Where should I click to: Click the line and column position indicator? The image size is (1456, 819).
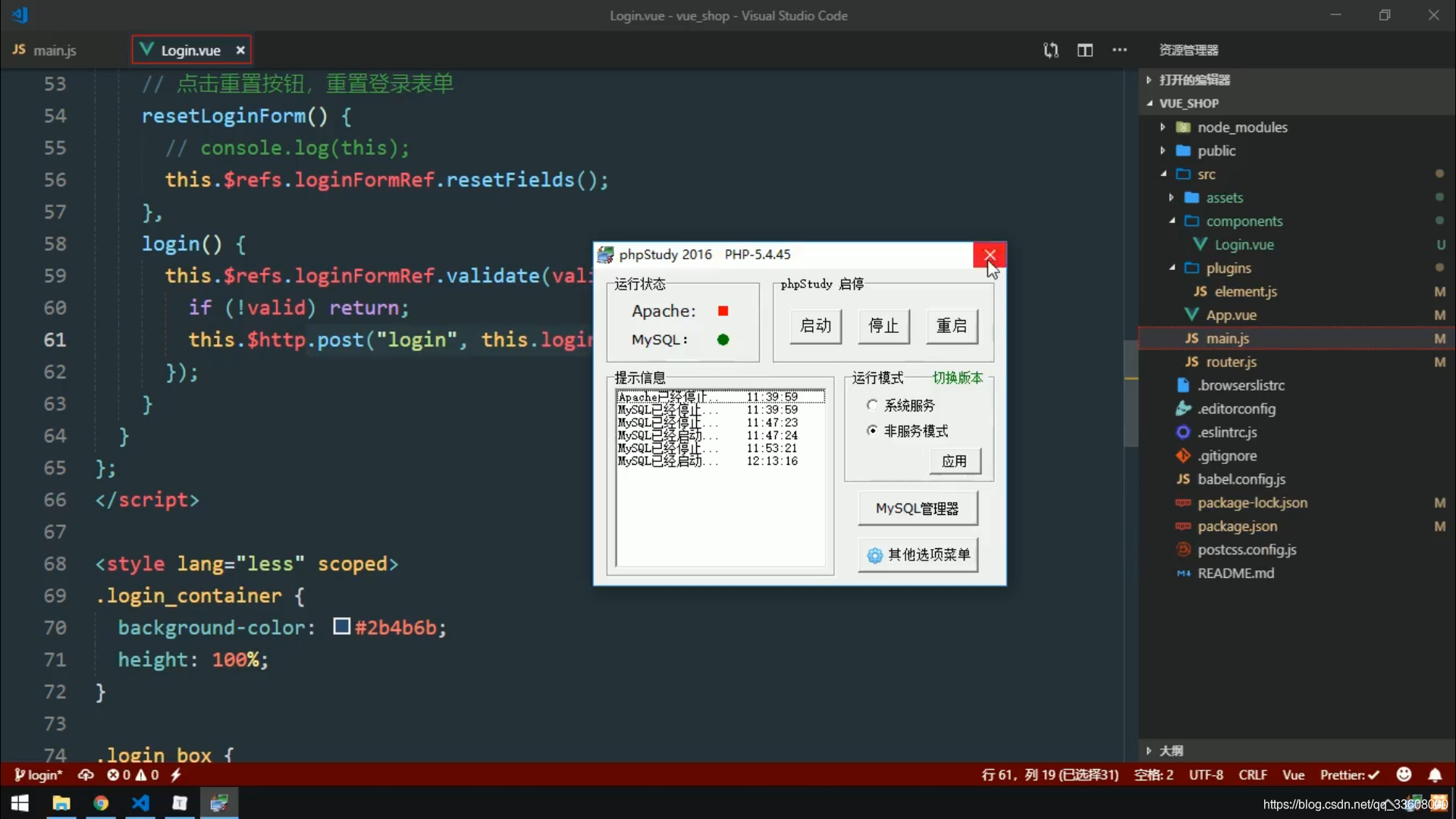[1050, 775]
